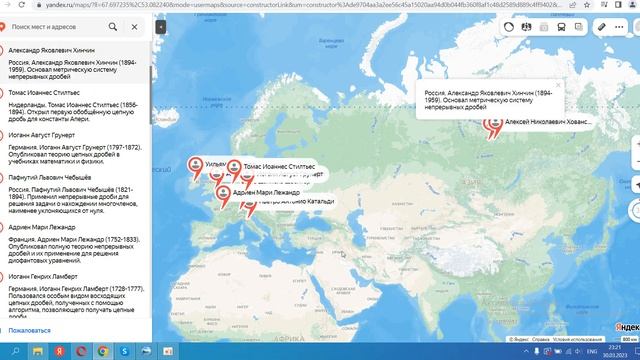
Task: Toggle the public transport bus icon
Action: coord(561,27)
